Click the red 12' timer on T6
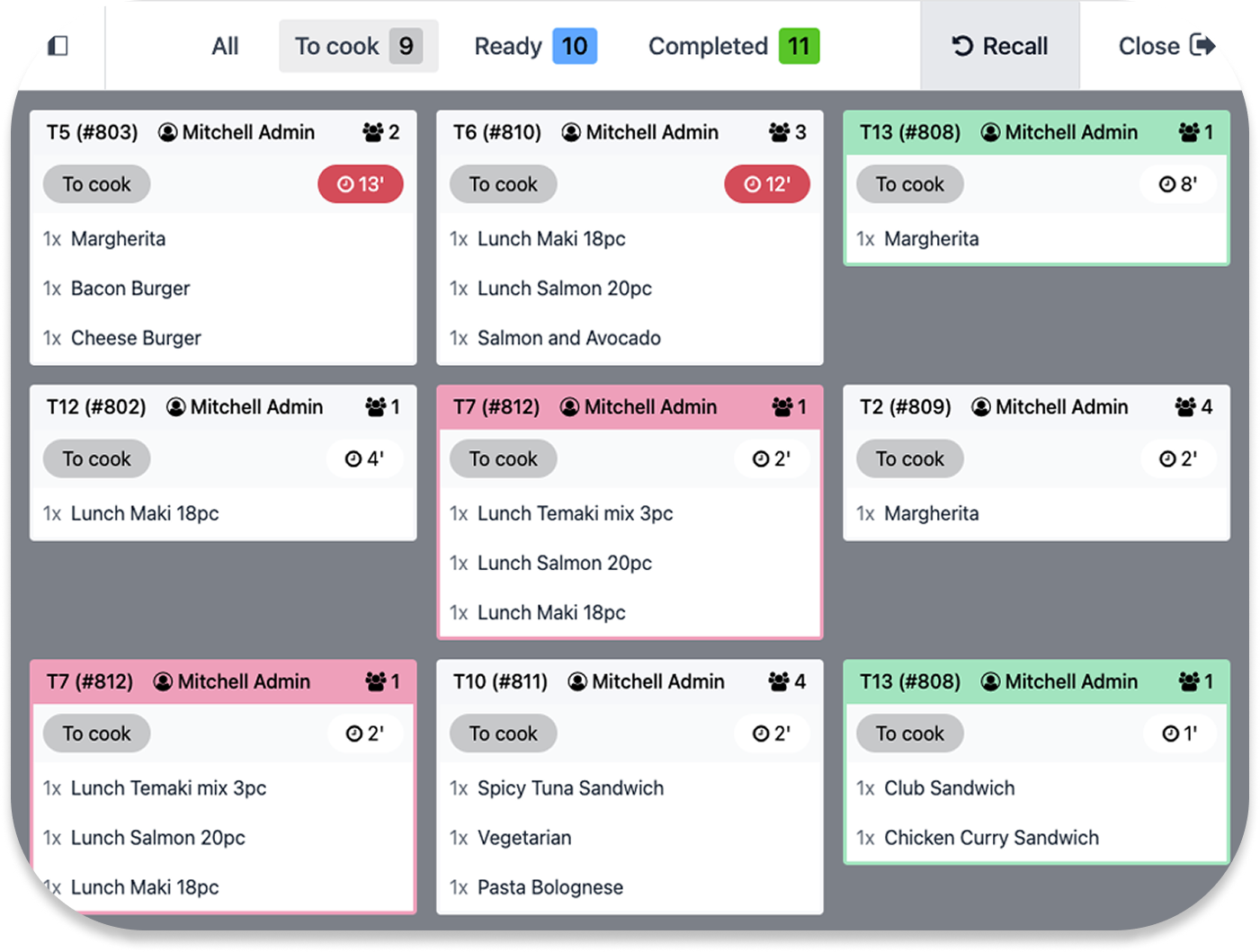This screenshot has width=1260, height=952. tap(767, 184)
